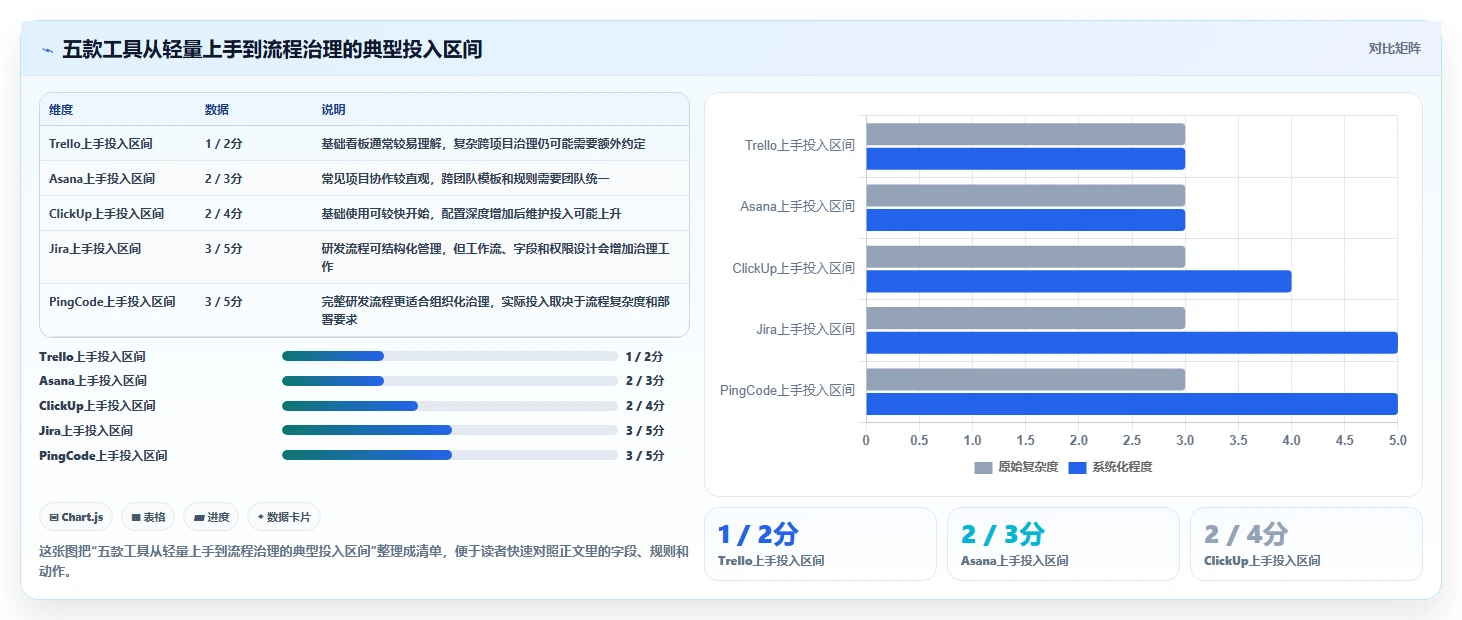Click the 数据卡片 chip star icon
This screenshot has width=1462, height=620.
(x=261, y=517)
